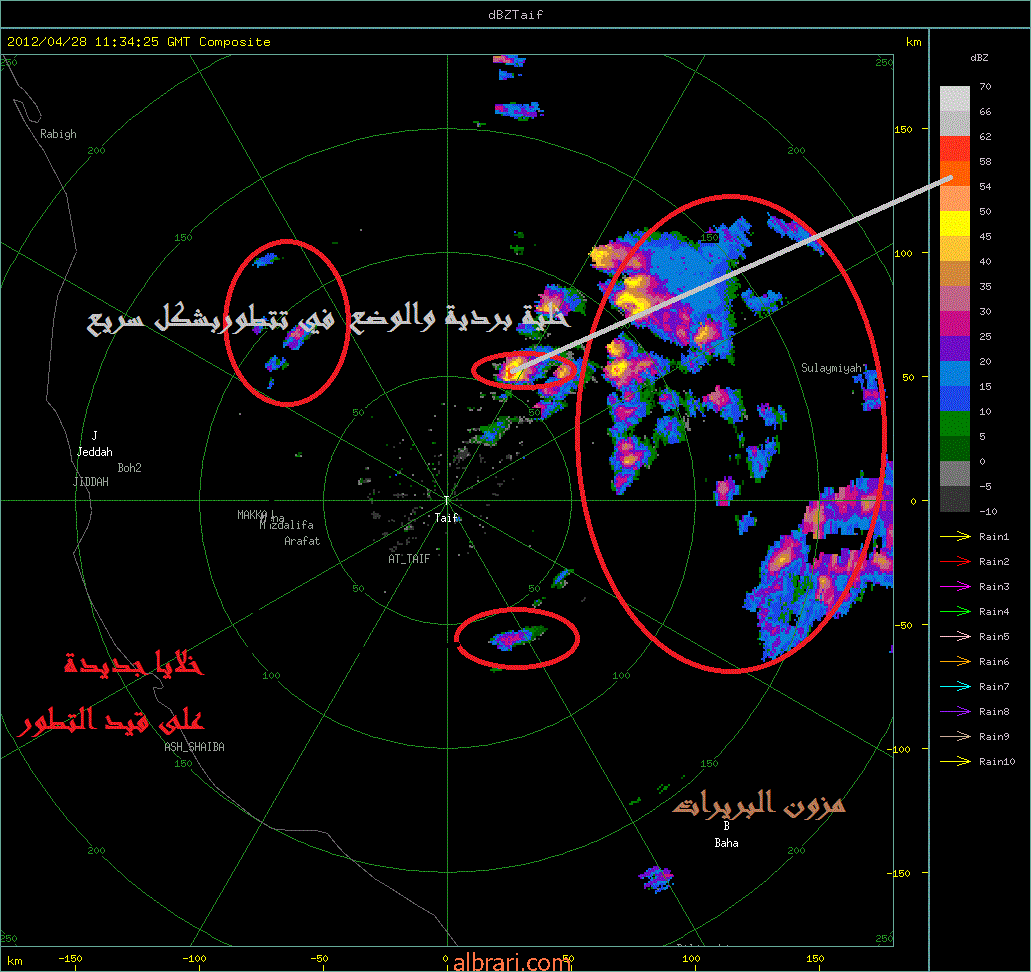The height and width of the screenshot is (972, 1031).
Task: Select the green 5 dBZ color swatch
Action: (x=955, y=424)
